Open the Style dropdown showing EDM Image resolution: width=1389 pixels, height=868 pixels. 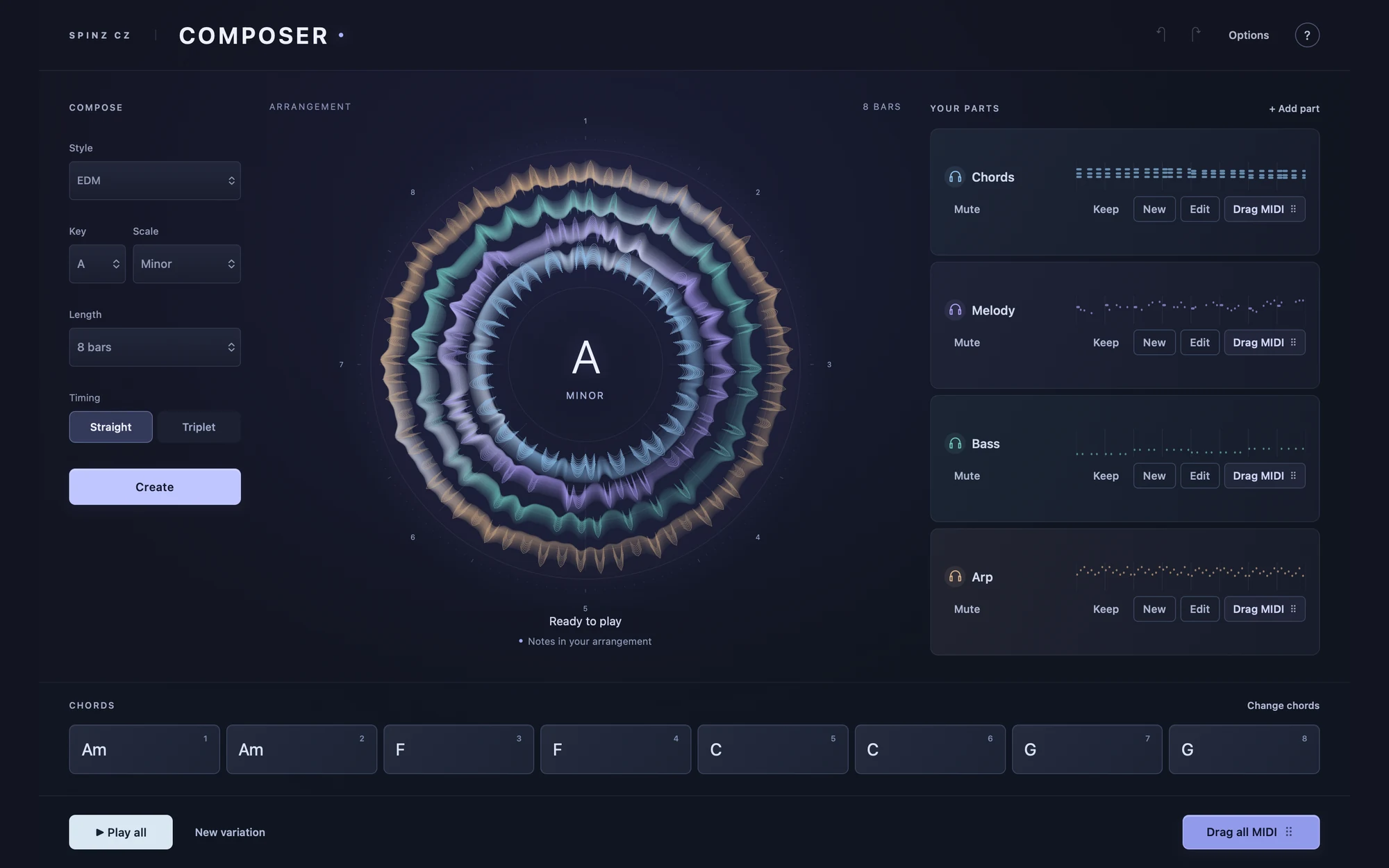pos(155,181)
